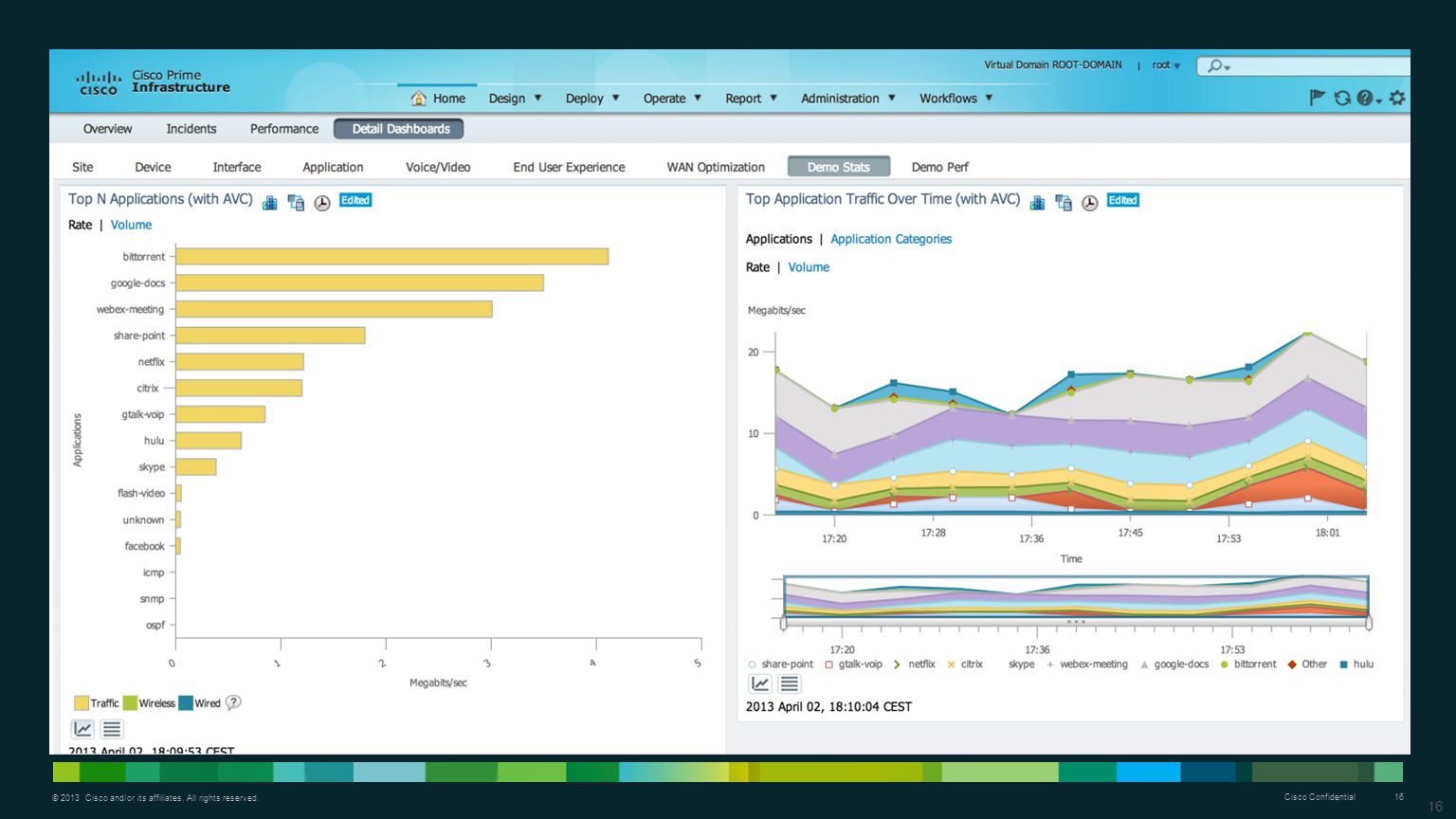
Task: Click the overview chart thumbnail
Action: (x=1076, y=597)
